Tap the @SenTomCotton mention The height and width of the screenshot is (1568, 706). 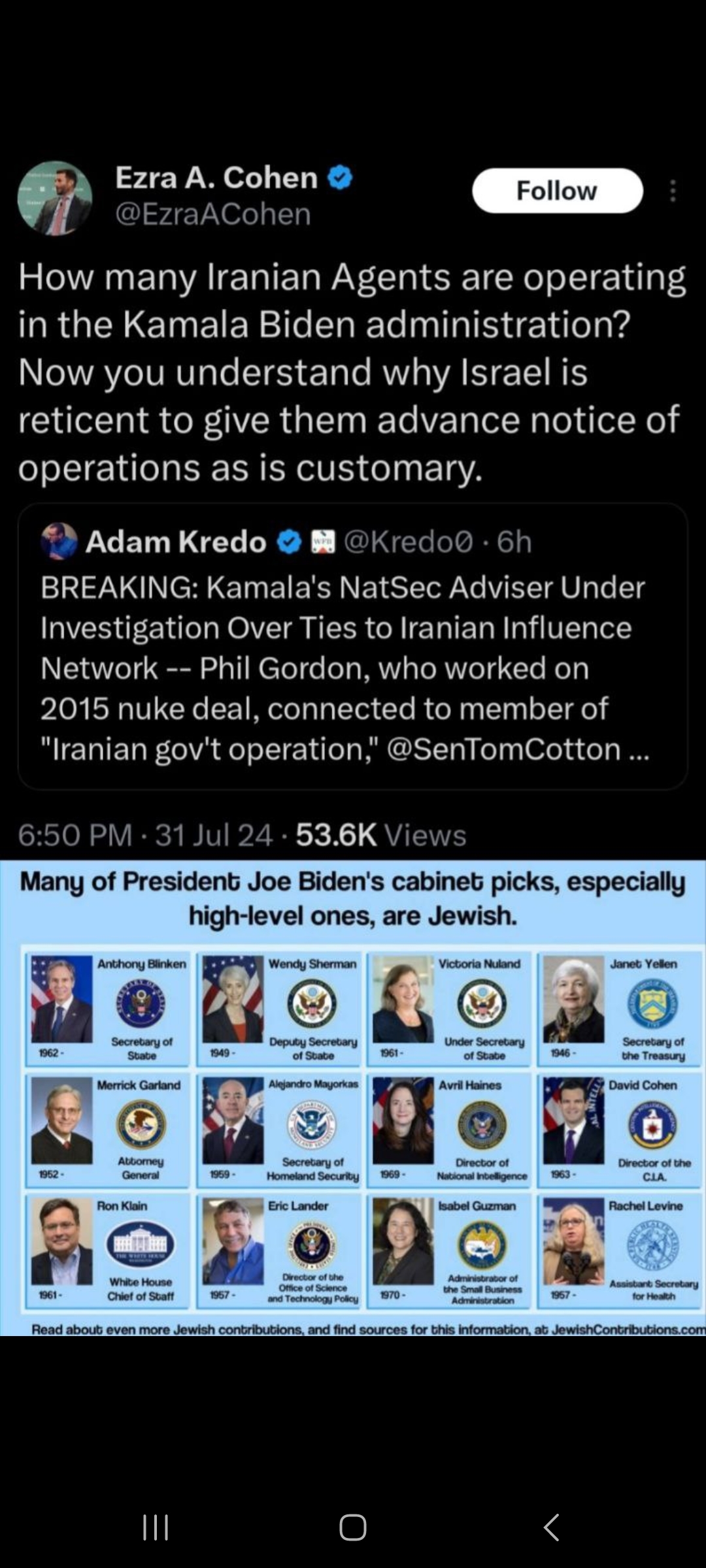pos(503,749)
